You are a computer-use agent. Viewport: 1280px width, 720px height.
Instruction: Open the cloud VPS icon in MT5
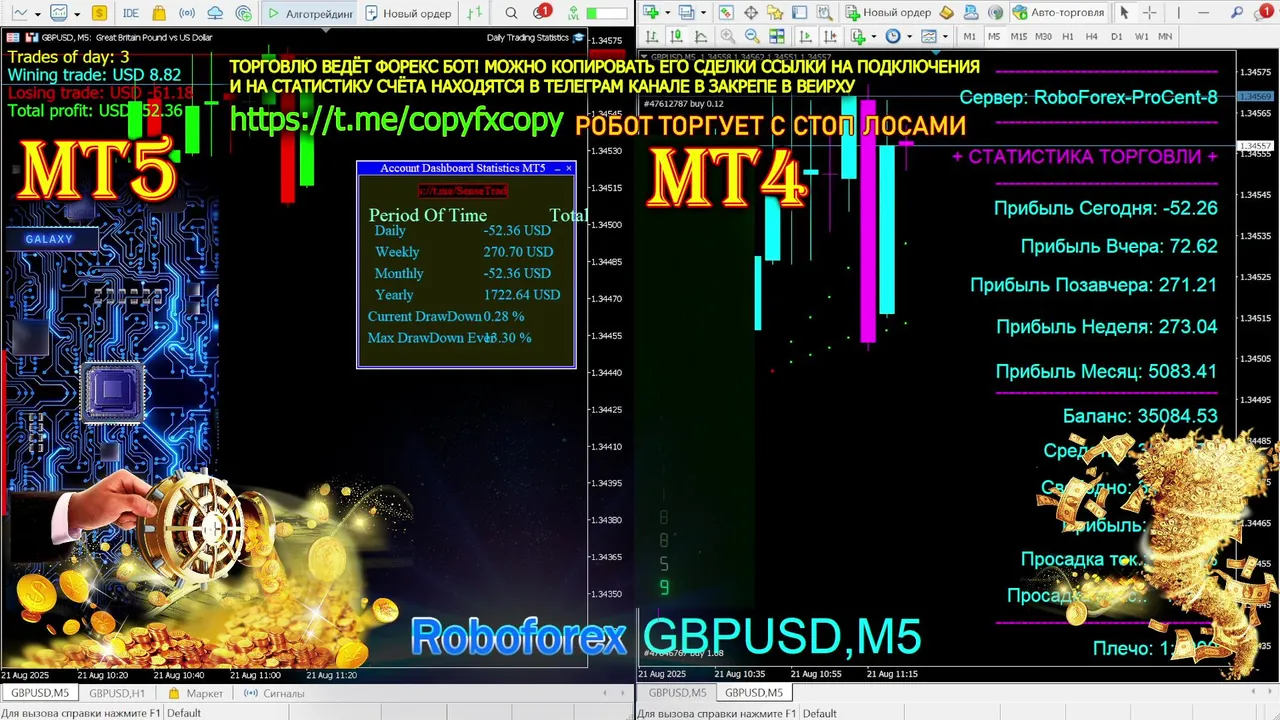click(x=215, y=13)
